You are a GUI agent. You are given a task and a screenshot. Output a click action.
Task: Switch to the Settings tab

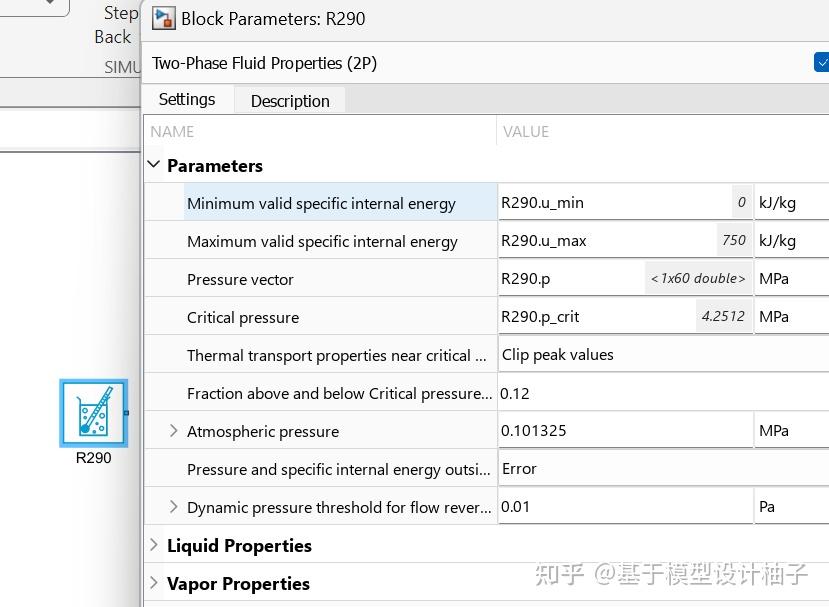point(186,99)
